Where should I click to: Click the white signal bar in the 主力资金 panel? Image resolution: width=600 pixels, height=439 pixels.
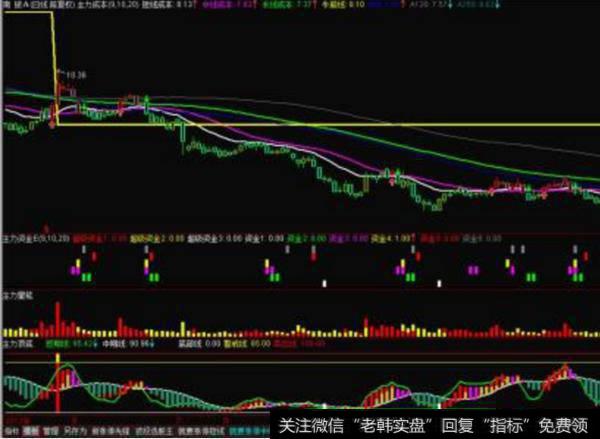[x=324, y=283]
